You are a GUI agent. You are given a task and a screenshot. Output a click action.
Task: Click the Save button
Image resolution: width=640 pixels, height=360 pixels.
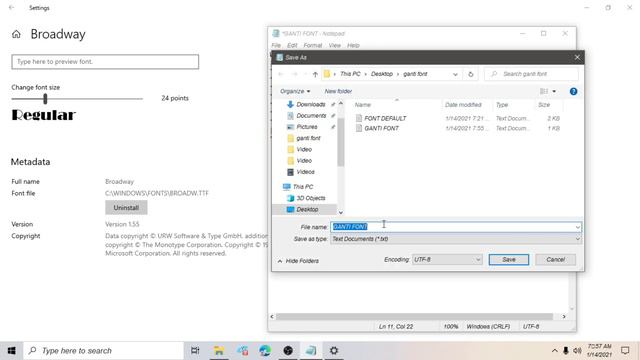pos(509,260)
